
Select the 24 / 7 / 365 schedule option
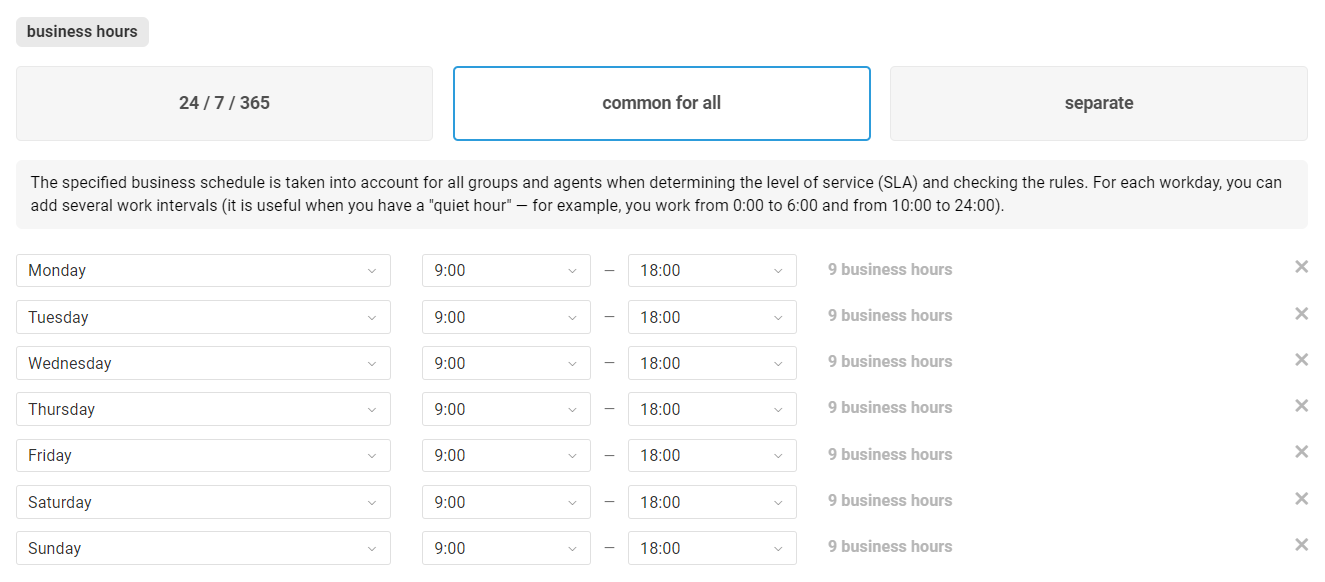tap(224, 103)
